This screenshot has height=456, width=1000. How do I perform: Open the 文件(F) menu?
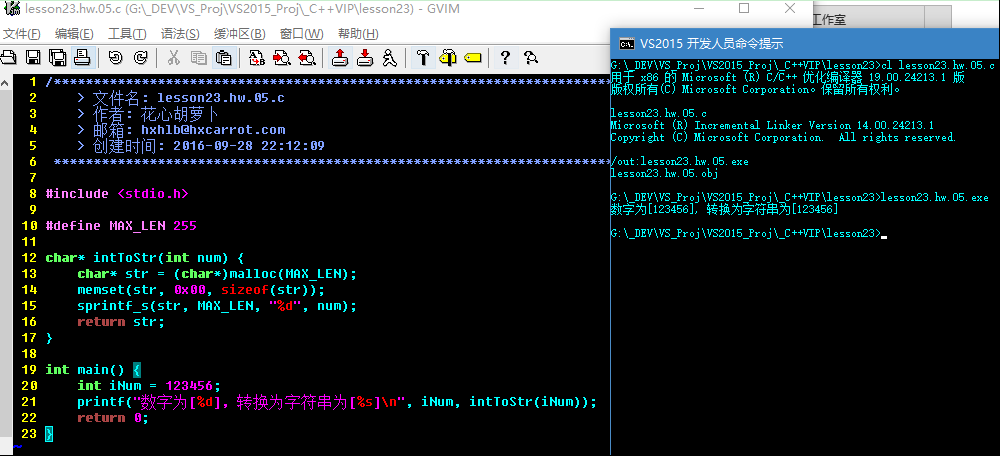coord(22,33)
